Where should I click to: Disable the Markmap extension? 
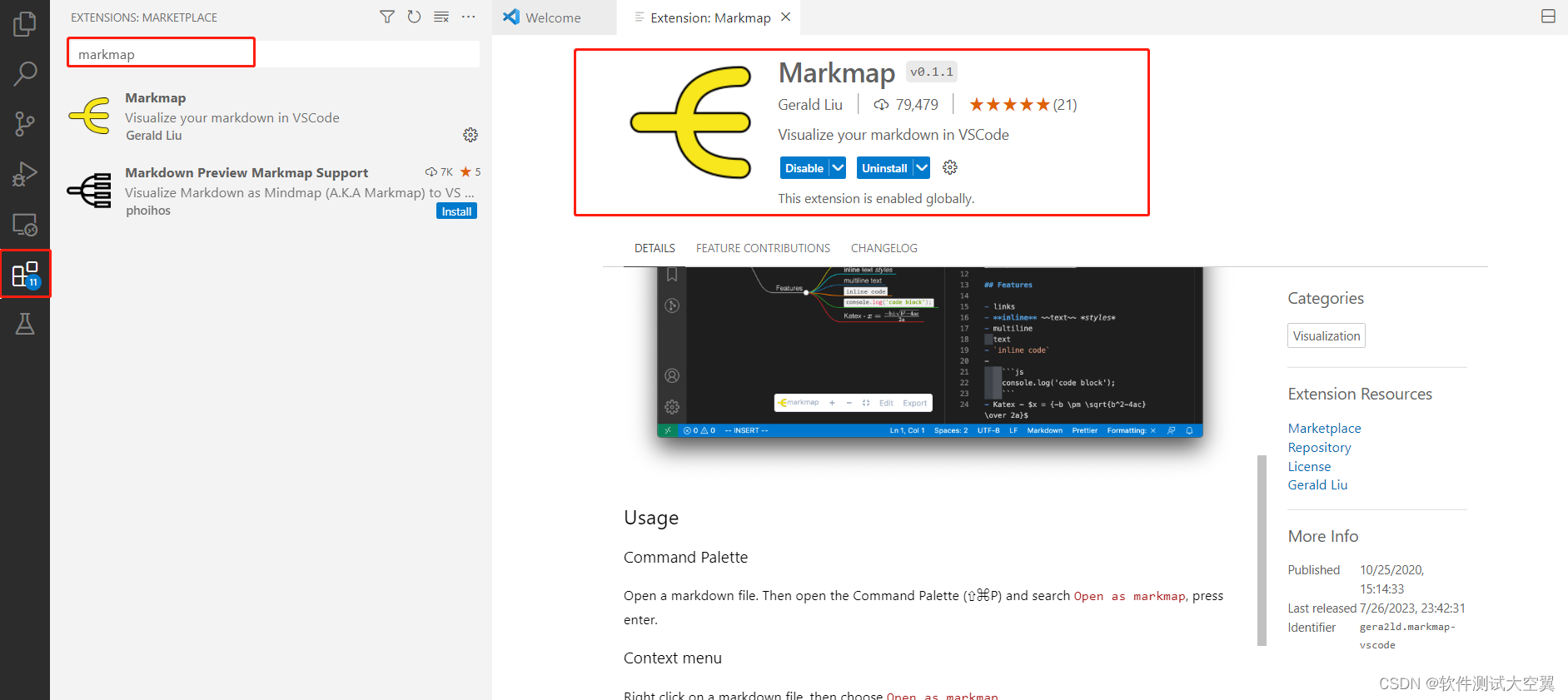[x=804, y=167]
